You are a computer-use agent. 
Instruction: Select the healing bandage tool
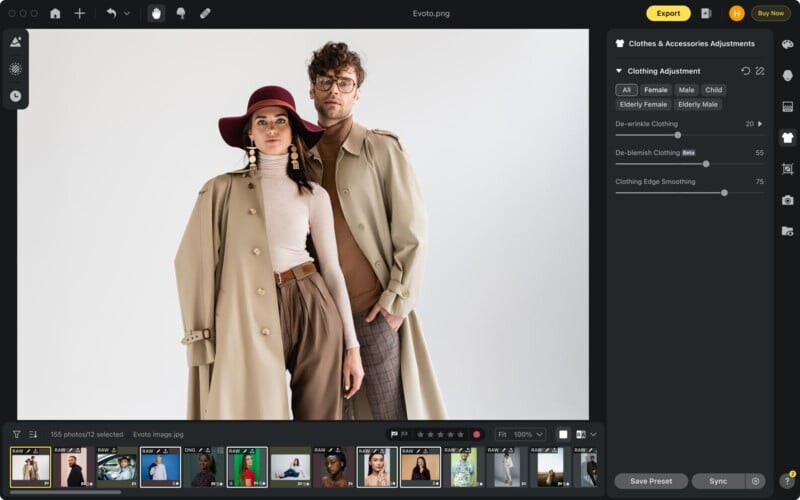point(205,13)
